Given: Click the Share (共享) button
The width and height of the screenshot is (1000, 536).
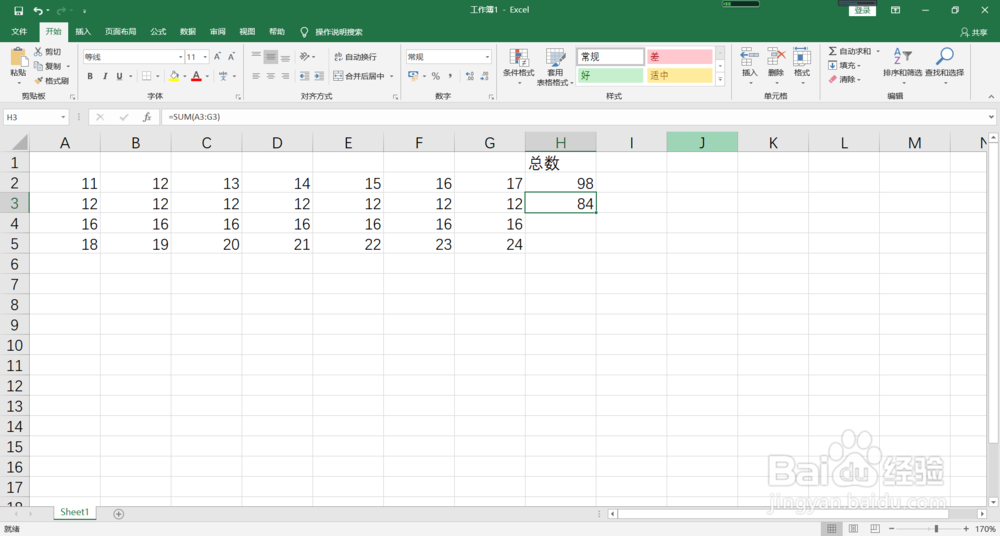Looking at the screenshot, I should (x=973, y=32).
